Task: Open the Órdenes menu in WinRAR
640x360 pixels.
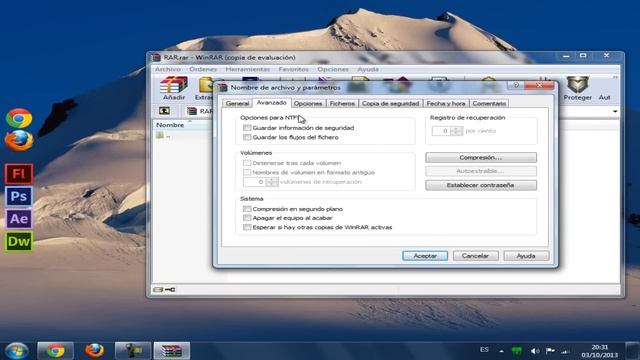Action: [203, 69]
